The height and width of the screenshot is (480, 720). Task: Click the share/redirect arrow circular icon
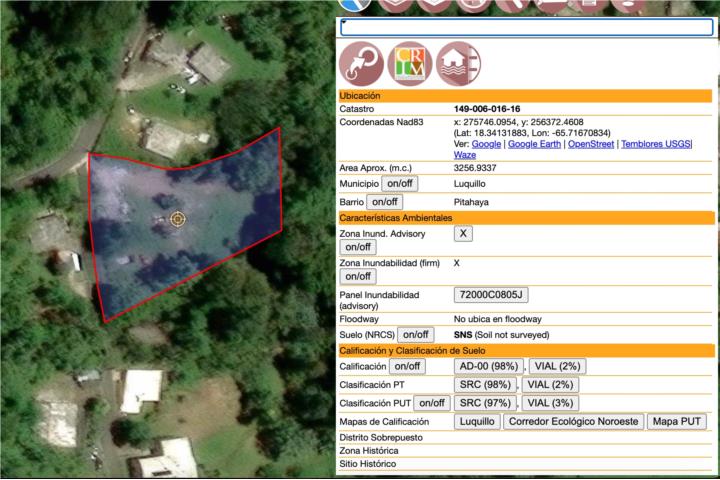click(361, 64)
